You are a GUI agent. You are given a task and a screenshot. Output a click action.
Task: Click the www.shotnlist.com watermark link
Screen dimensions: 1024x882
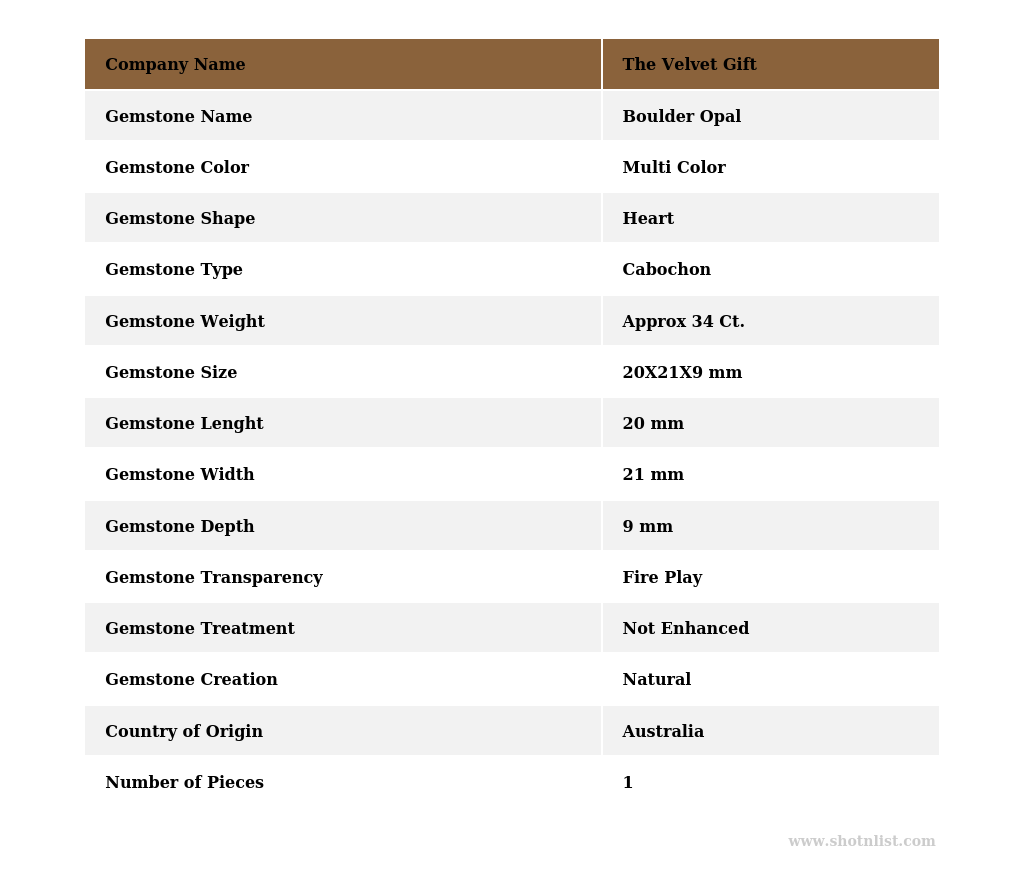[861, 842]
